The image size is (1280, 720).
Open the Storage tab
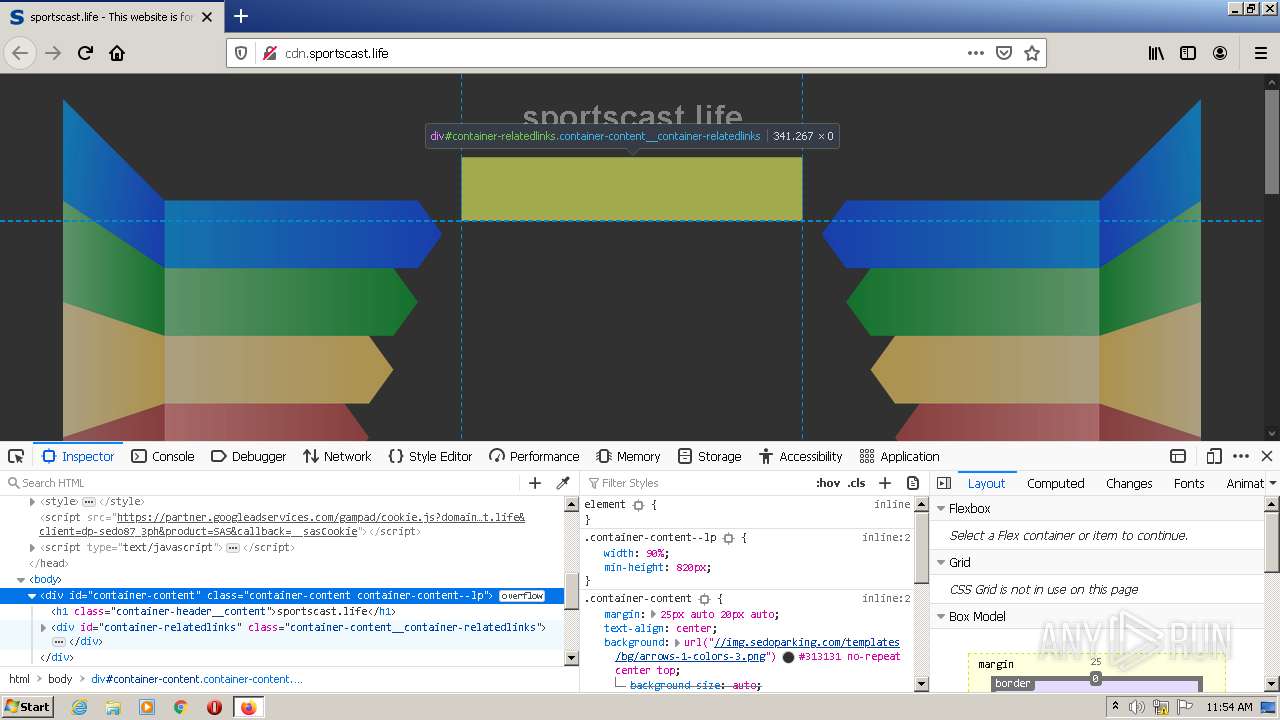pyautogui.click(x=709, y=456)
